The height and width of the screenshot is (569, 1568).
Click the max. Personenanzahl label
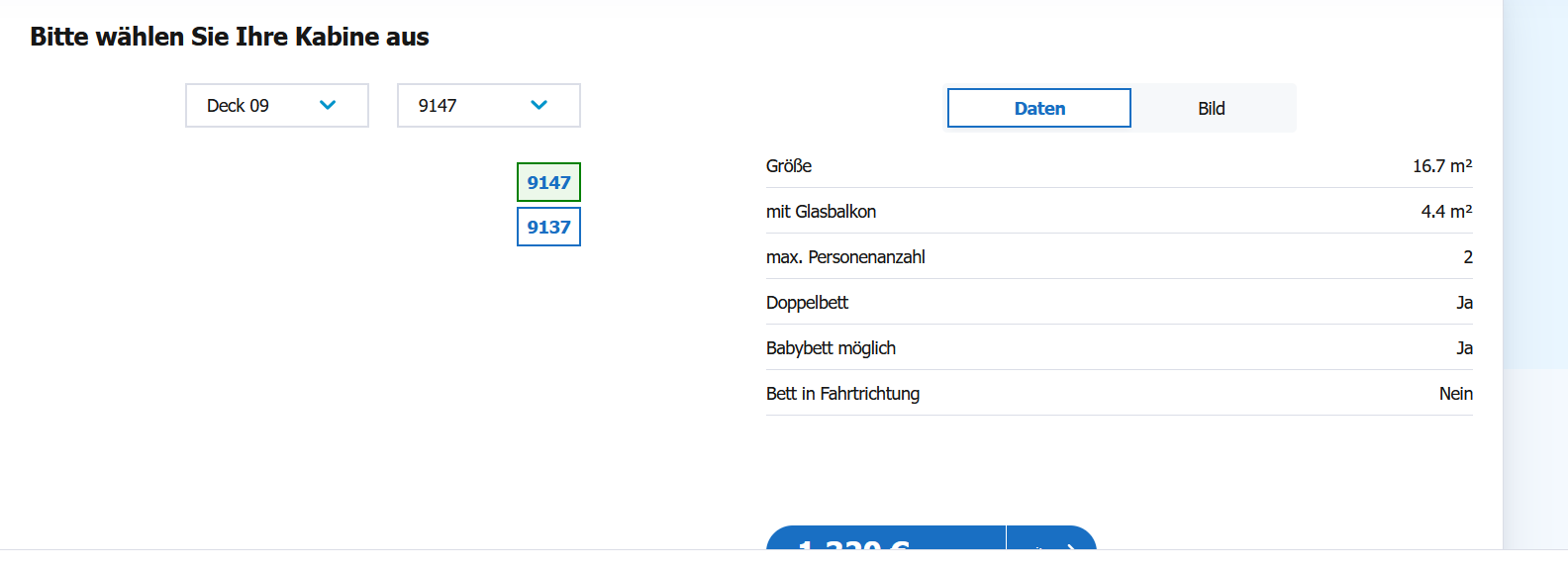[845, 257]
